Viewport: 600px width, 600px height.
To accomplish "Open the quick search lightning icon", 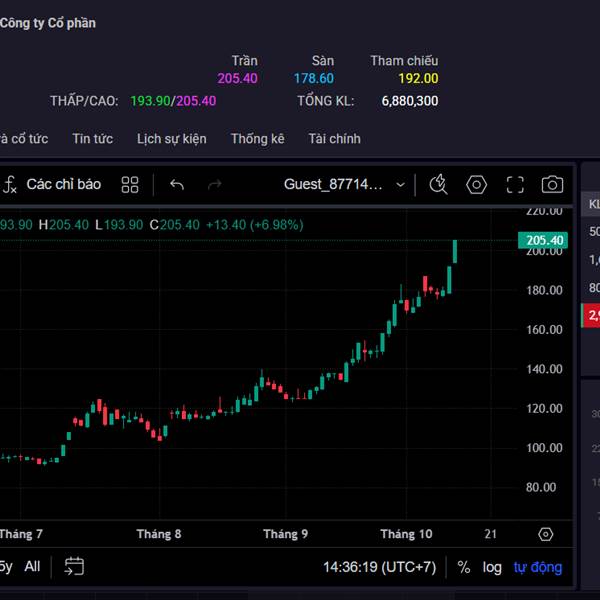I will click(x=438, y=184).
